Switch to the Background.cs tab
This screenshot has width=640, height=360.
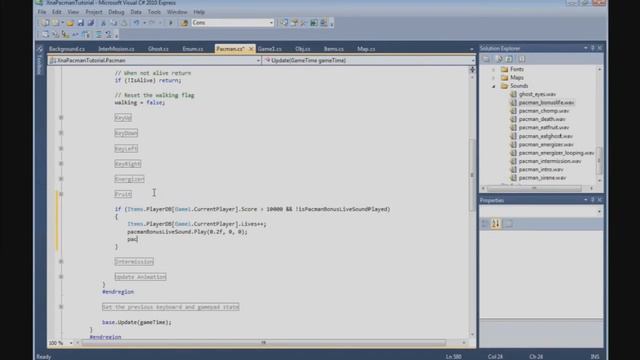[67, 49]
